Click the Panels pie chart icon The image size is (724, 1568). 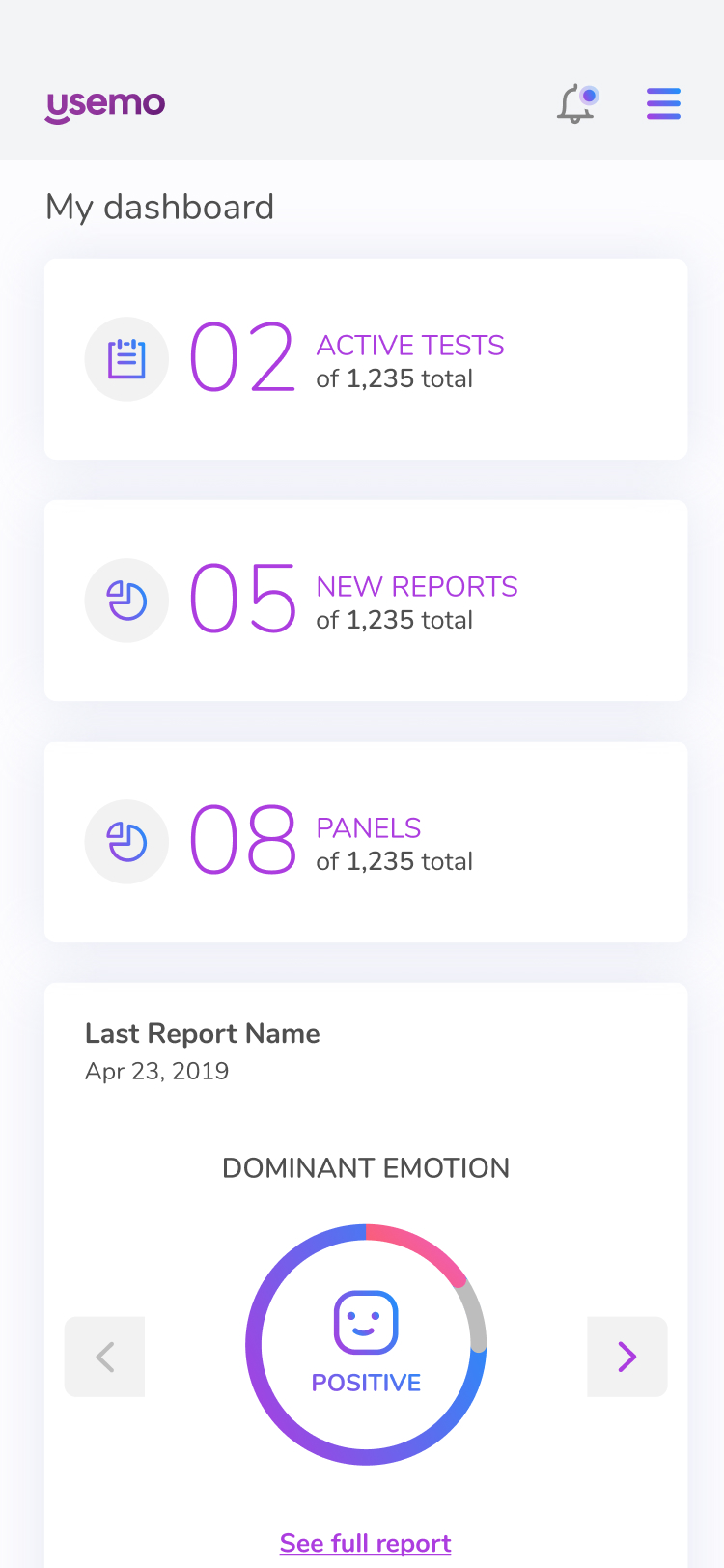point(126,842)
